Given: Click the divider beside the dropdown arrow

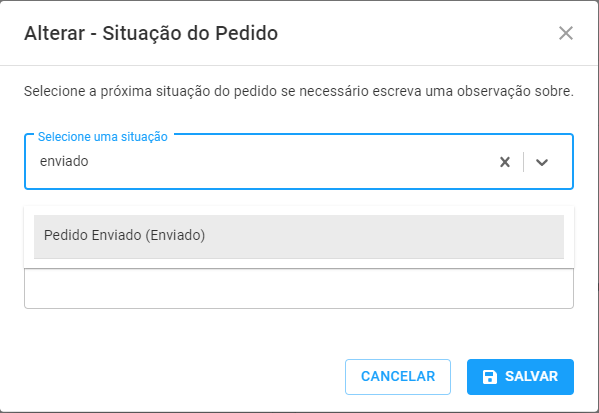Looking at the screenshot, I should tap(523, 162).
